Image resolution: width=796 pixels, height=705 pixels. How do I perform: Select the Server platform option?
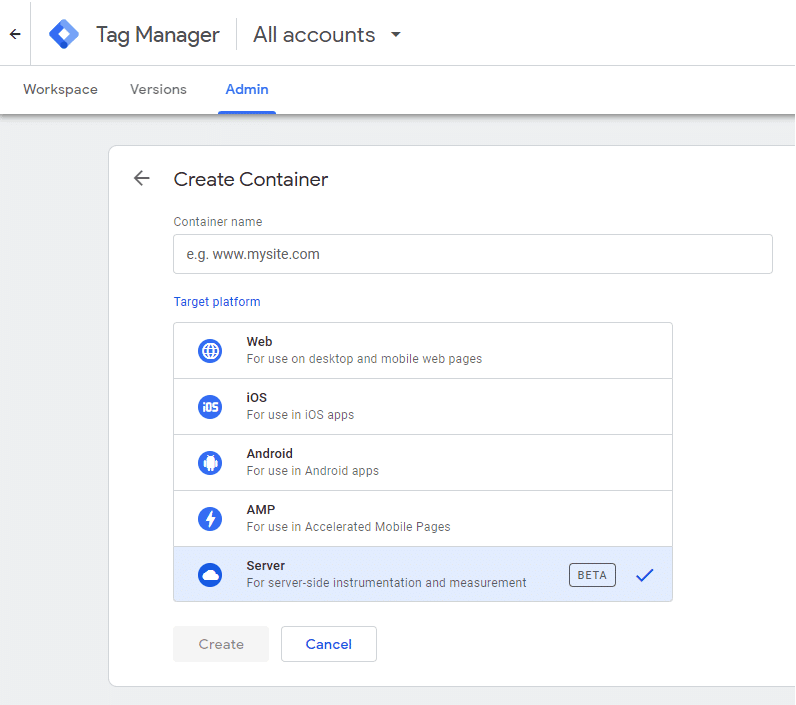click(x=422, y=574)
